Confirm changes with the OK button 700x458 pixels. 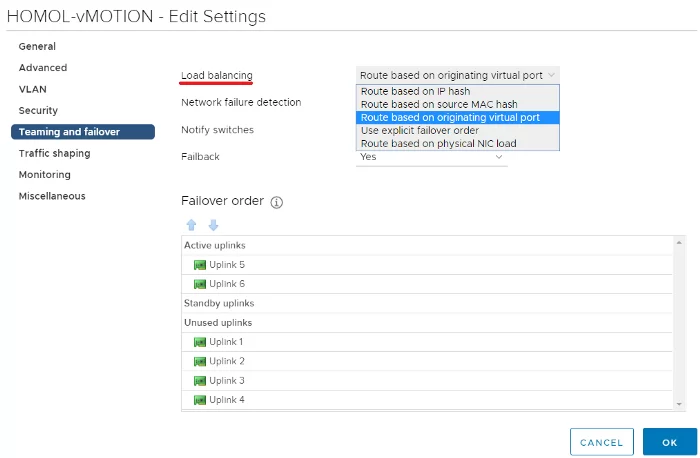[669, 442]
